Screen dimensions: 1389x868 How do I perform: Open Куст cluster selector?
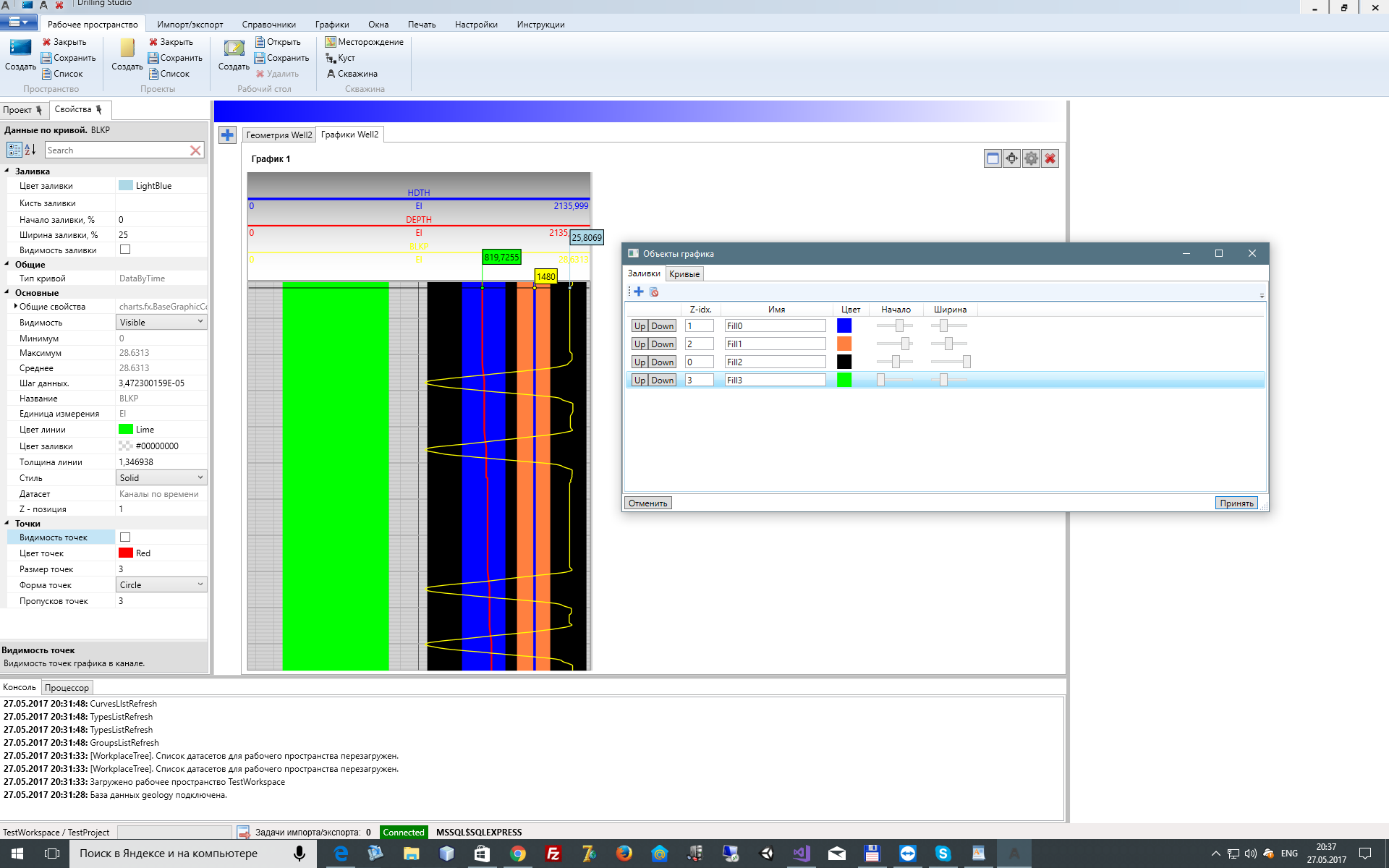click(340, 58)
